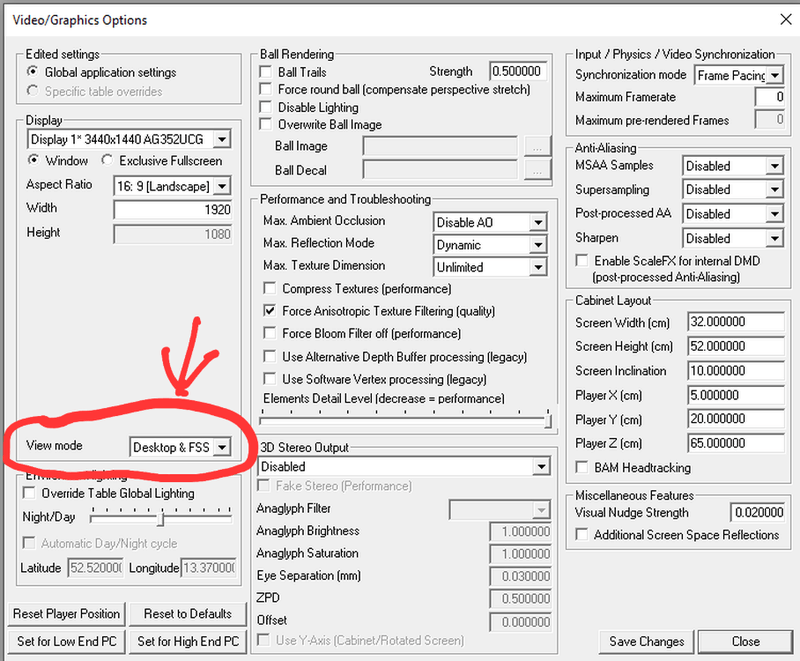Screen dimensions: 800x661
Task: Click Player Z (cm) field
Action: click(736, 443)
